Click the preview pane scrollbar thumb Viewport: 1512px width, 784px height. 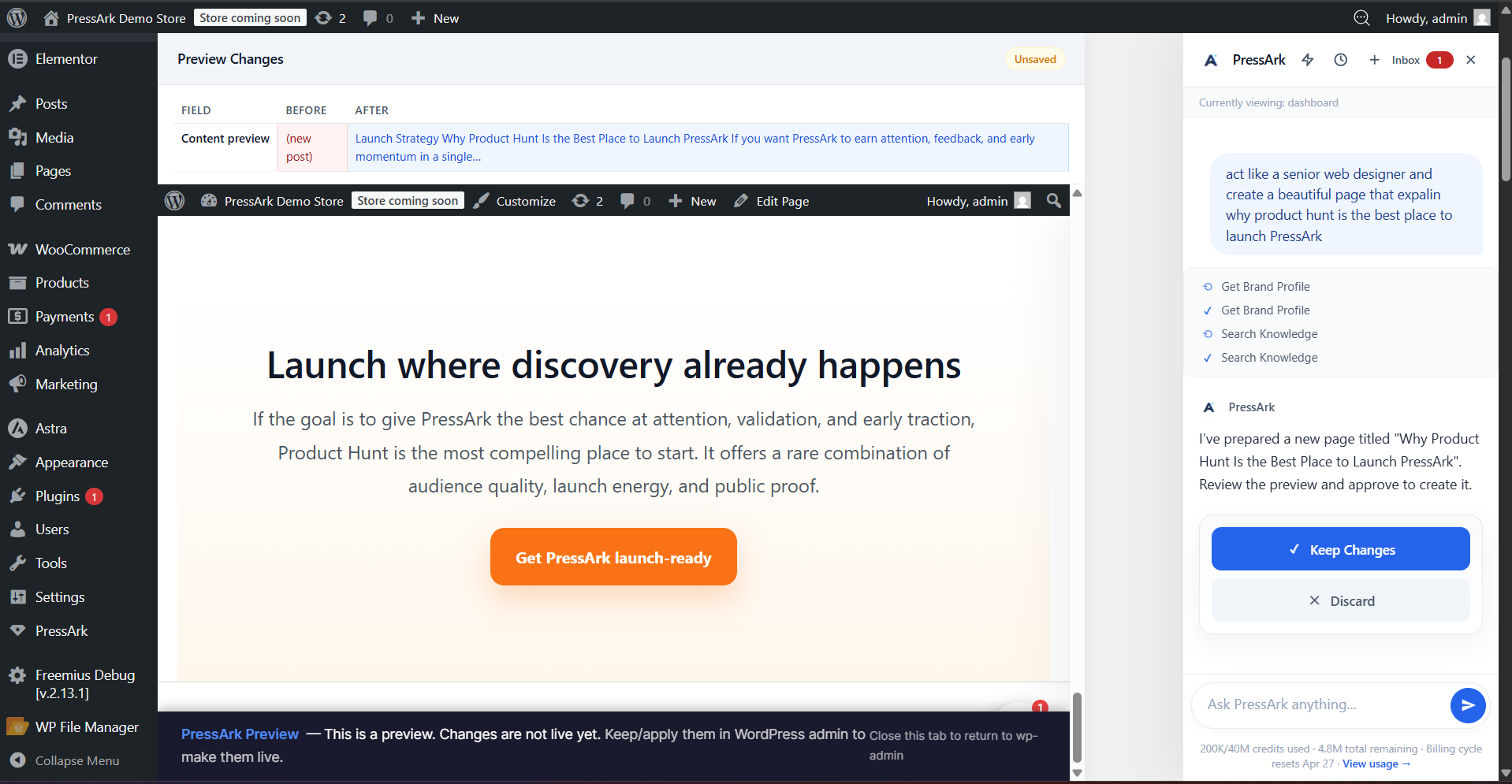click(1077, 727)
